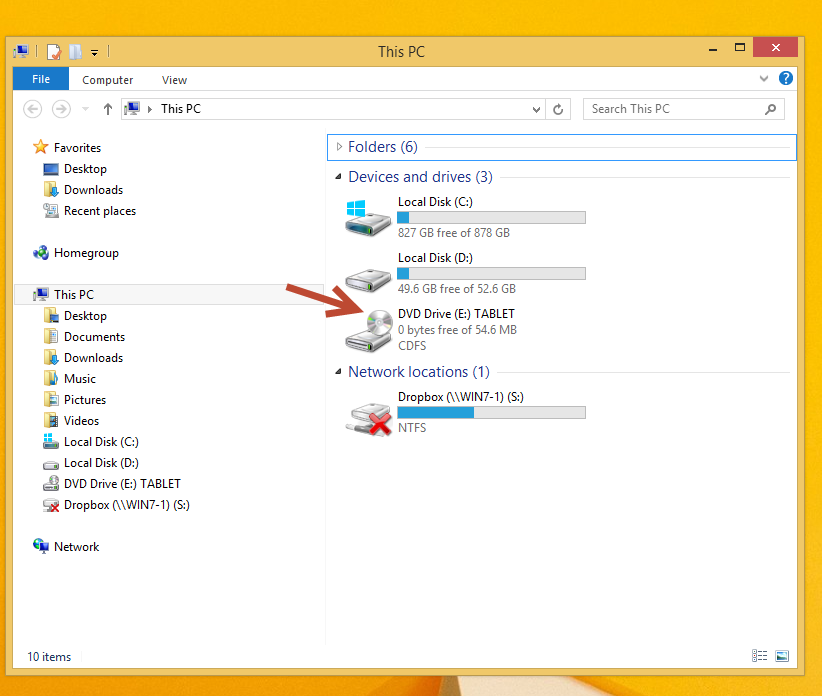Click This PC in address bar
Viewport: 822px width, 696px height.
181,109
